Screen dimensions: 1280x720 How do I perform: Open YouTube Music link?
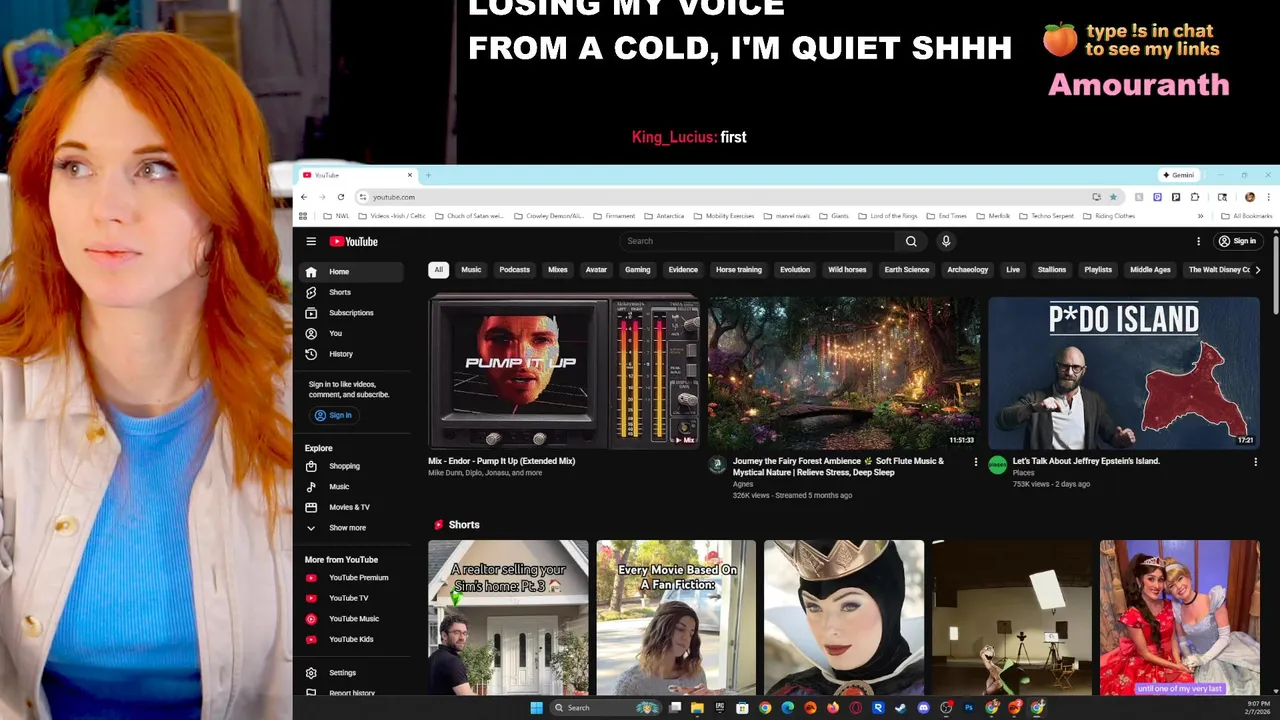(353, 619)
